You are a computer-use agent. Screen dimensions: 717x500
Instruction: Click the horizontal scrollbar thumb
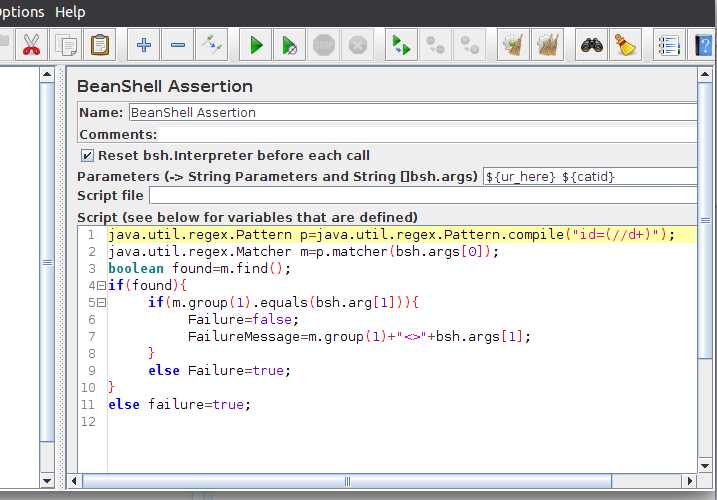pos(347,481)
